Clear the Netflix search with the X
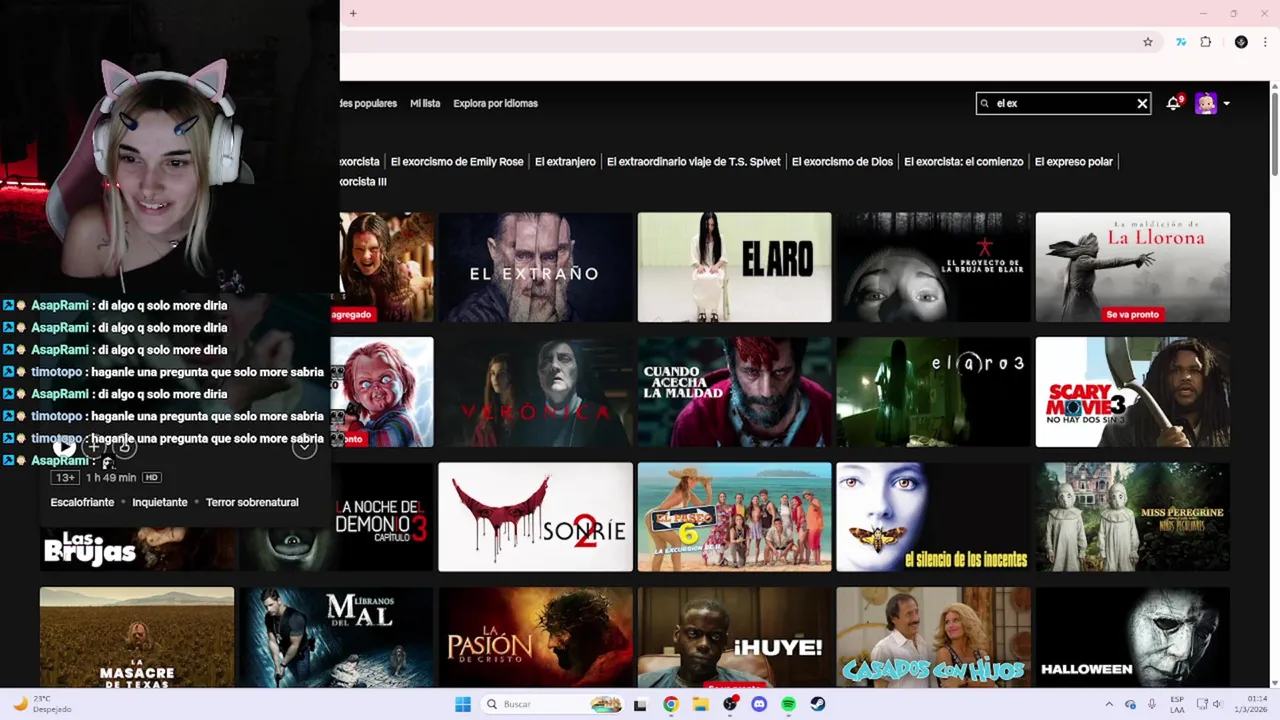Image resolution: width=1280 pixels, height=720 pixels. tap(1142, 103)
